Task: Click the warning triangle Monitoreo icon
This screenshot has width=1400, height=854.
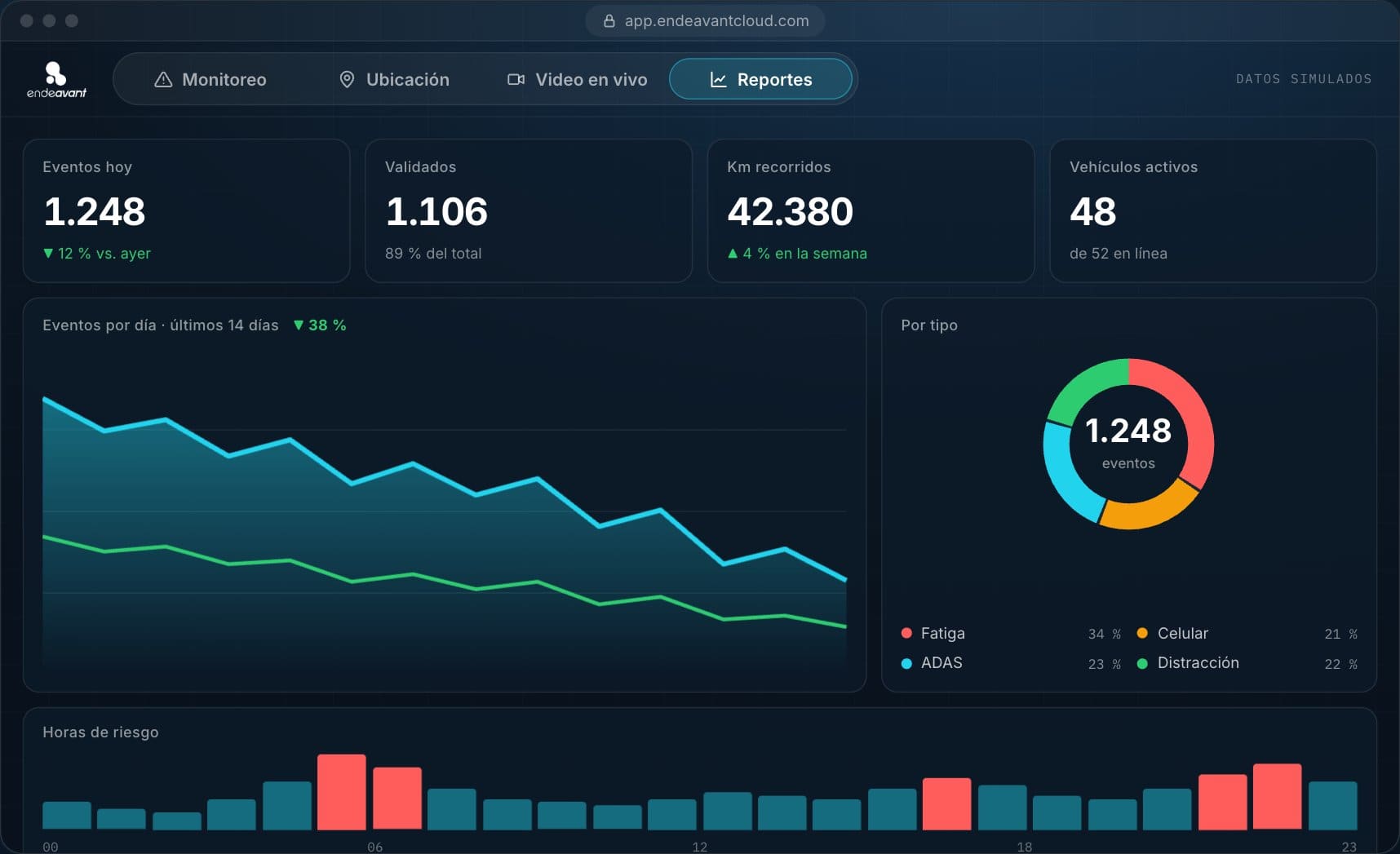Action: pos(163,79)
